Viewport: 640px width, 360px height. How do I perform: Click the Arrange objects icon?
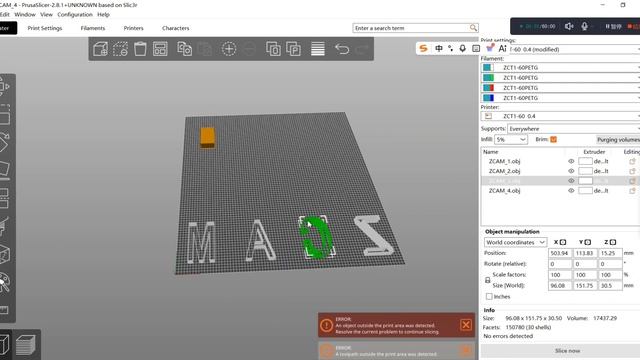pyautogui.click(x=160, y=49)
